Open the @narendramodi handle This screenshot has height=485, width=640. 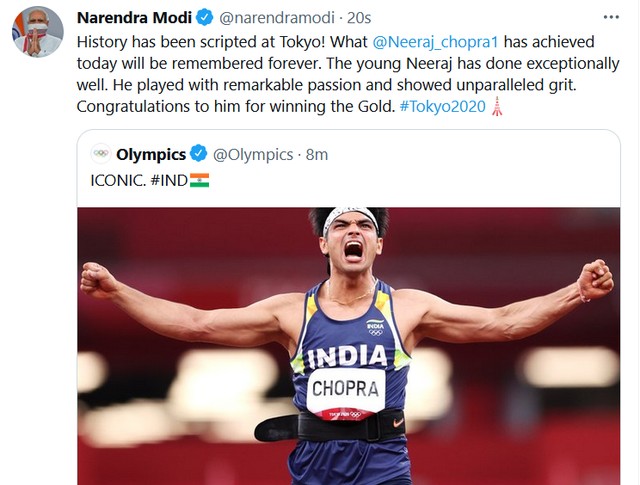pos(277,18)
